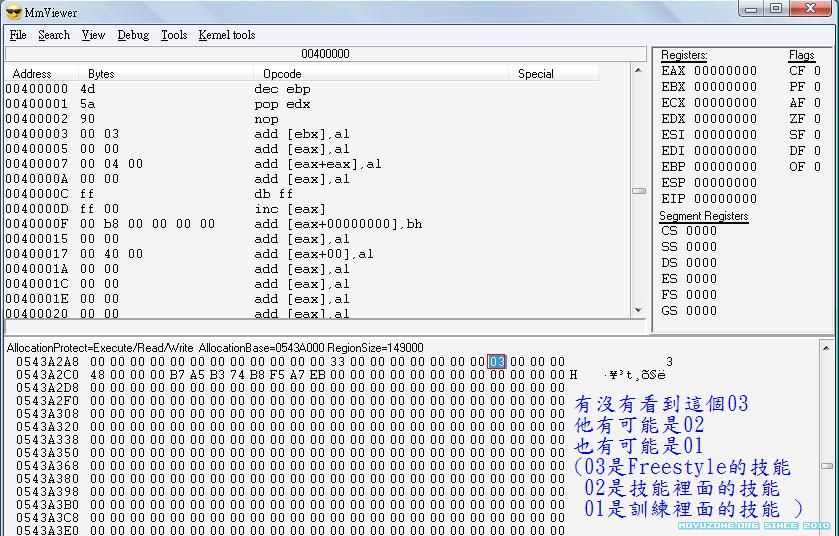Click the Special column header
The width and height of the screenshot is (839, 536).
point(535,74)
